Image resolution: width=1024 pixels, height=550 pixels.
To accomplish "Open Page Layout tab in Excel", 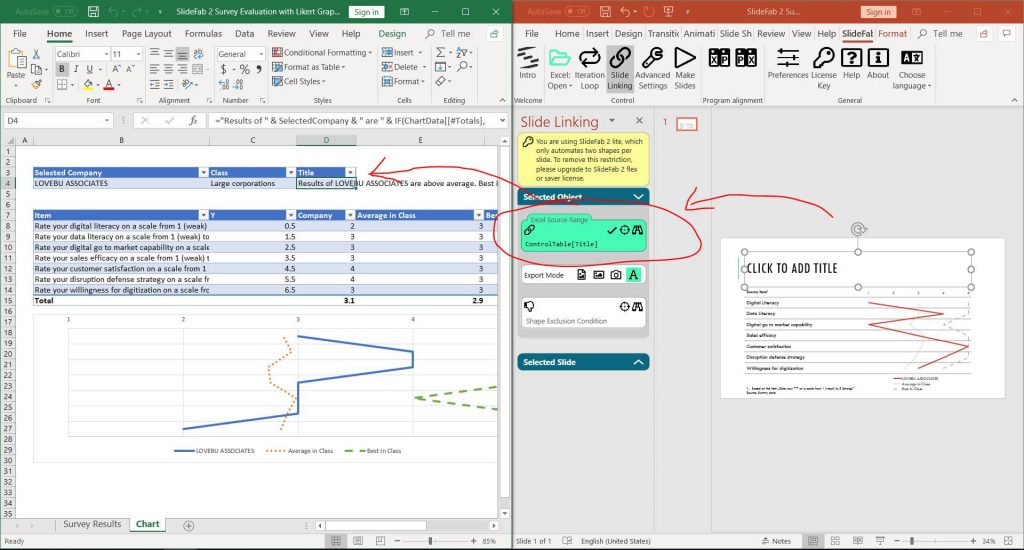I will 146,33.
